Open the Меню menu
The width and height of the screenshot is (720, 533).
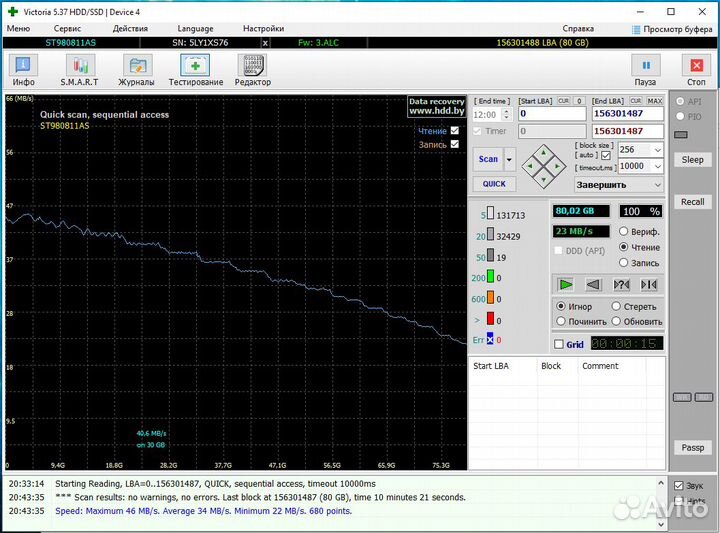(x=18, y=28)
